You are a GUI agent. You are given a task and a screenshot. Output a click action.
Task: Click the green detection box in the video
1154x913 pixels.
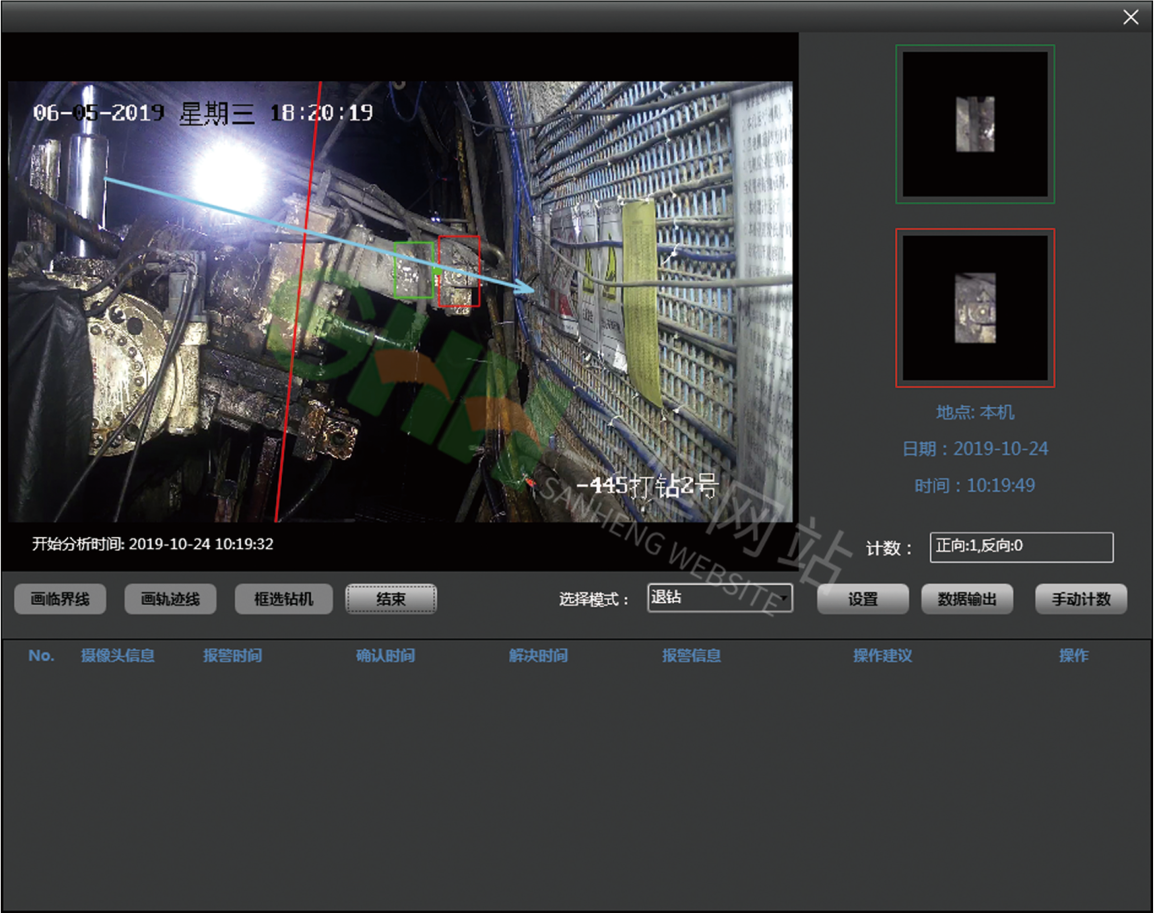point(414,270)
